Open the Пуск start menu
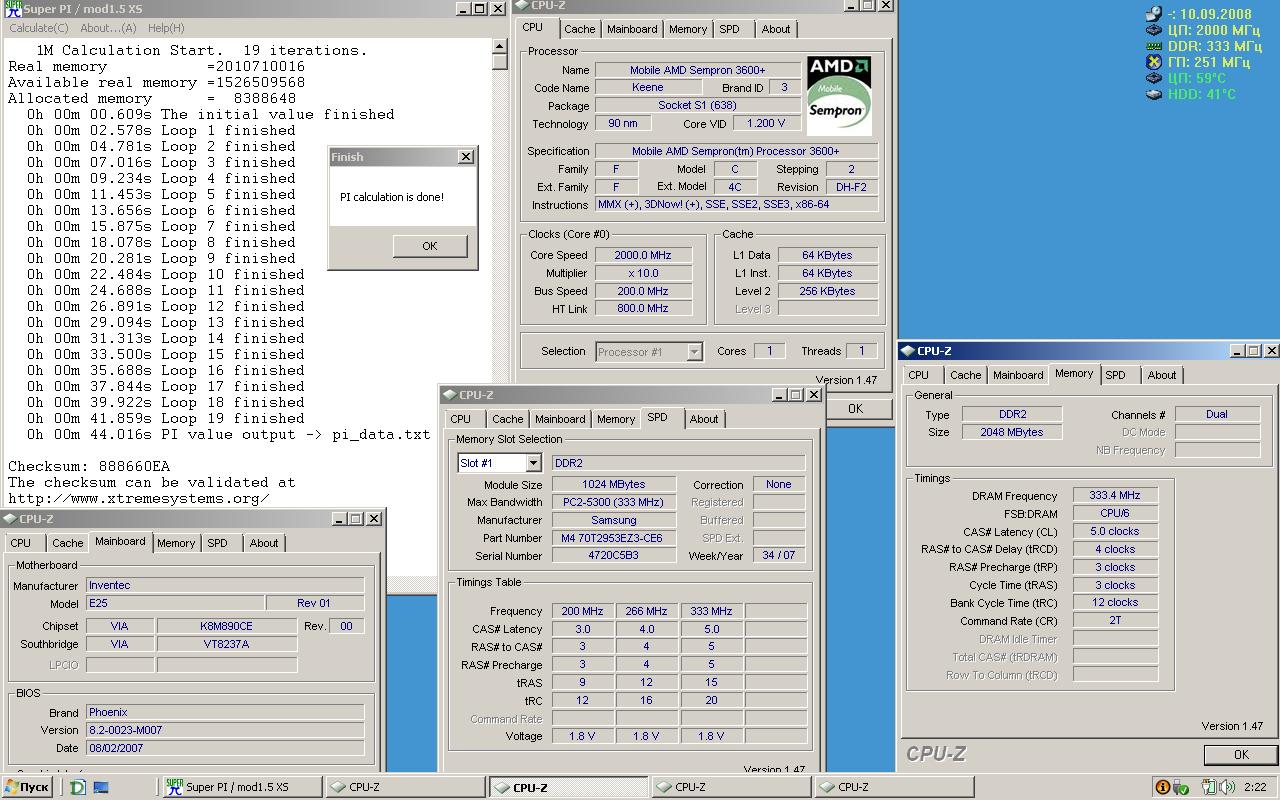The image size is (1280, 800). pos(27,787)
